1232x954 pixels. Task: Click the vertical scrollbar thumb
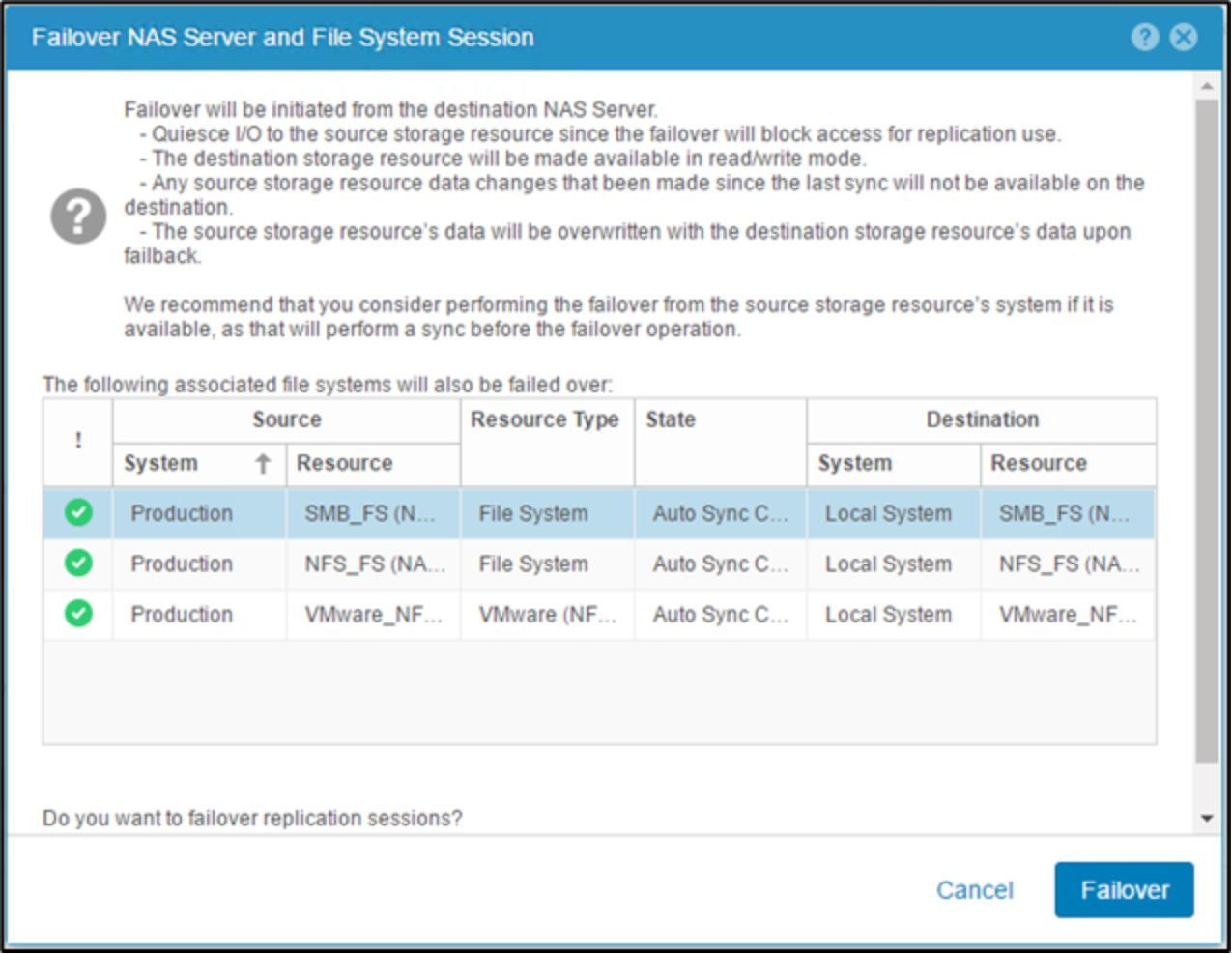point(1207,431)
